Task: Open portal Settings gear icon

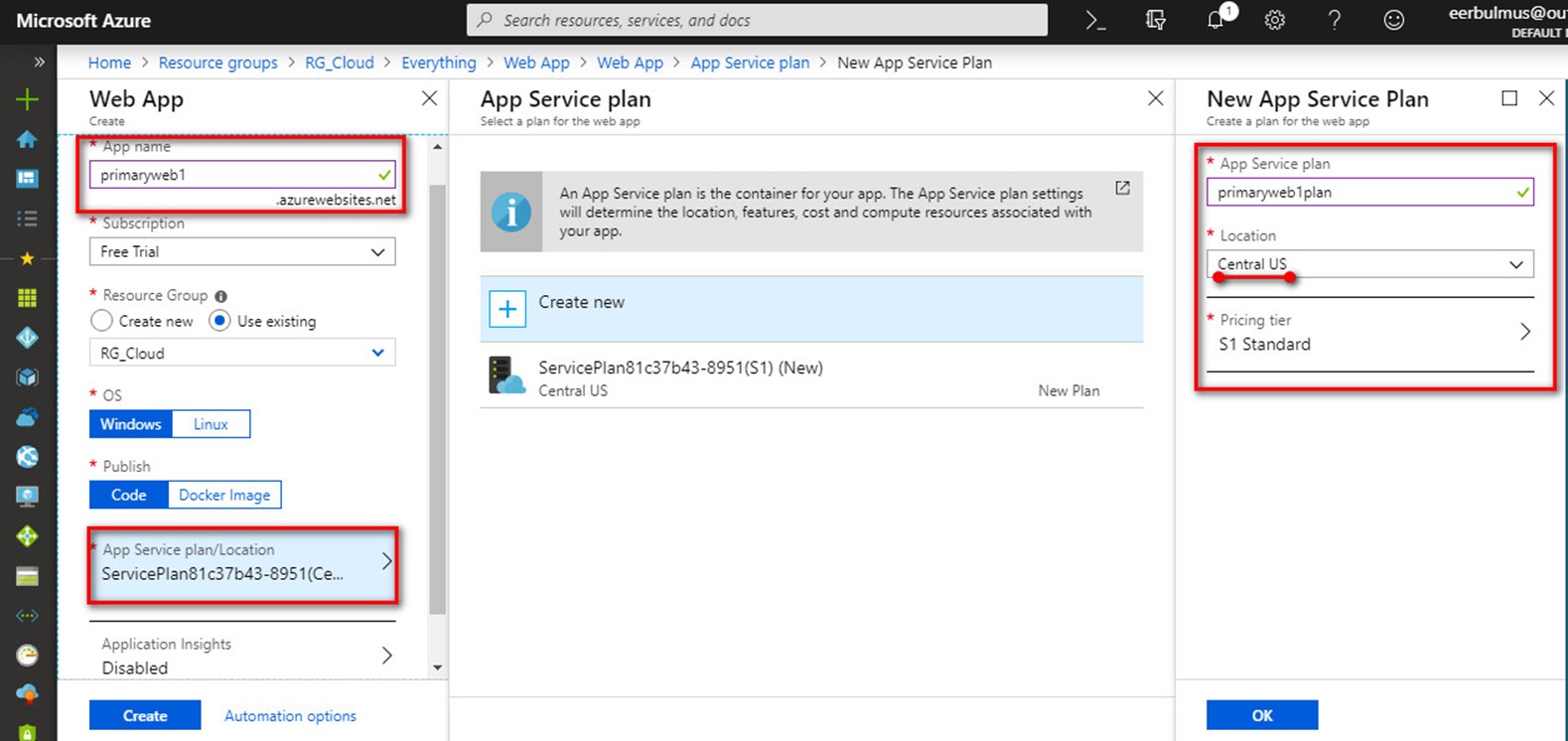Action: pyautogui.click(x=1275, y=20)
